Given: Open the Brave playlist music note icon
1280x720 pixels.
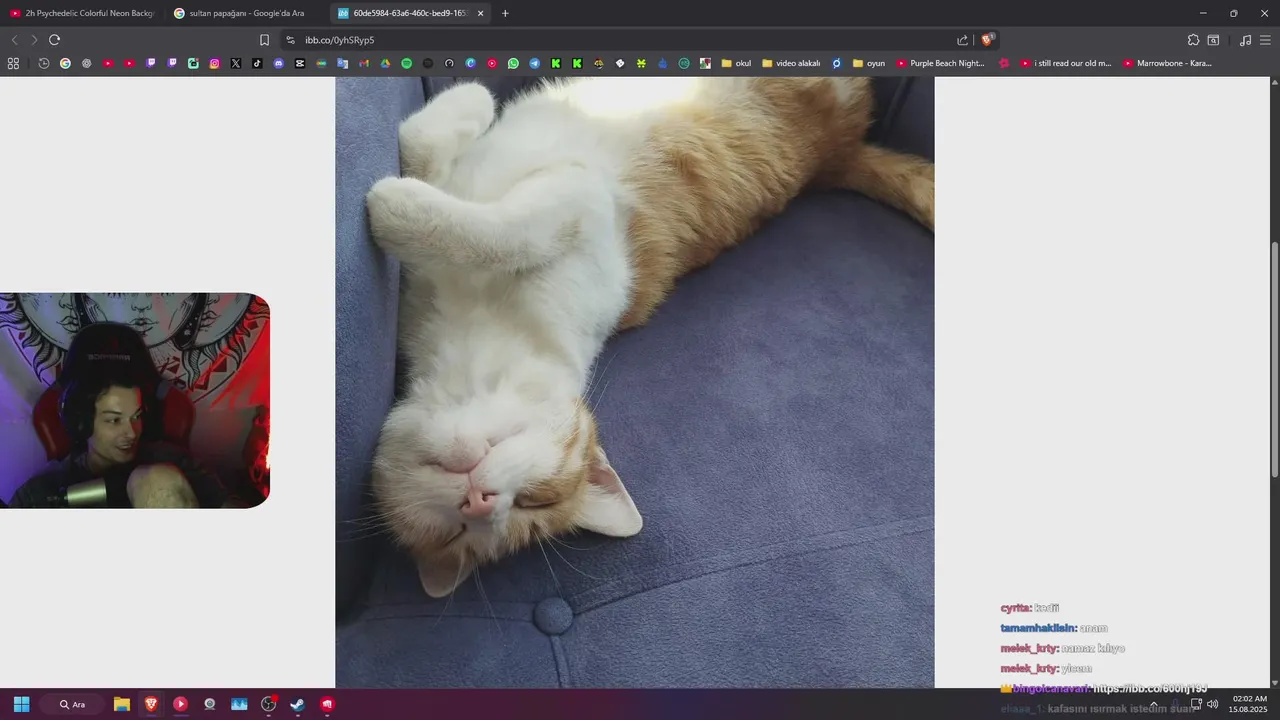Looking at the screenshot, I should tap(1245, 40).
